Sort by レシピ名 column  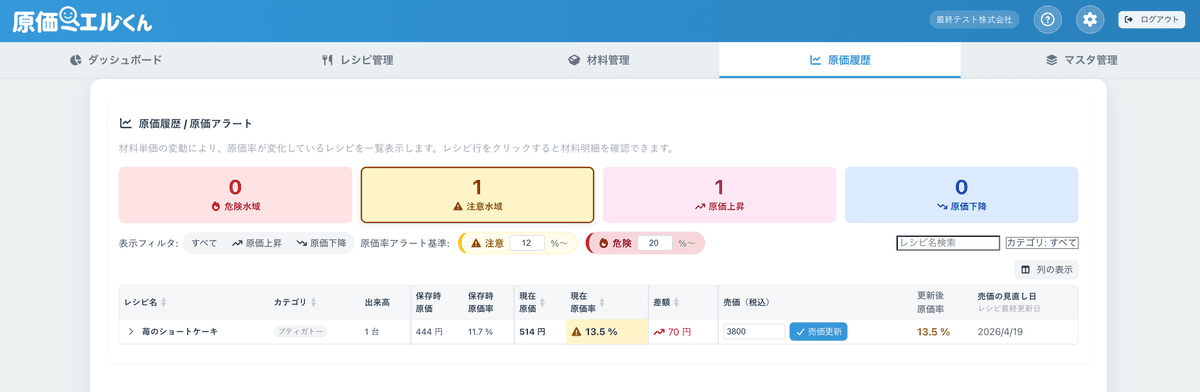tap(146, 302)
